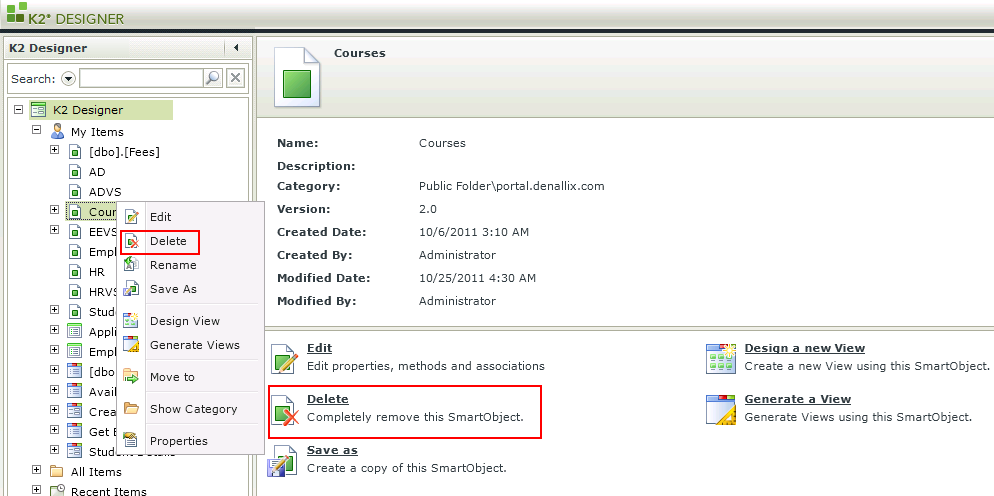Click the Generate Views icon in context menu
This screenshot has width=994, height=496.
click(131, 344)
